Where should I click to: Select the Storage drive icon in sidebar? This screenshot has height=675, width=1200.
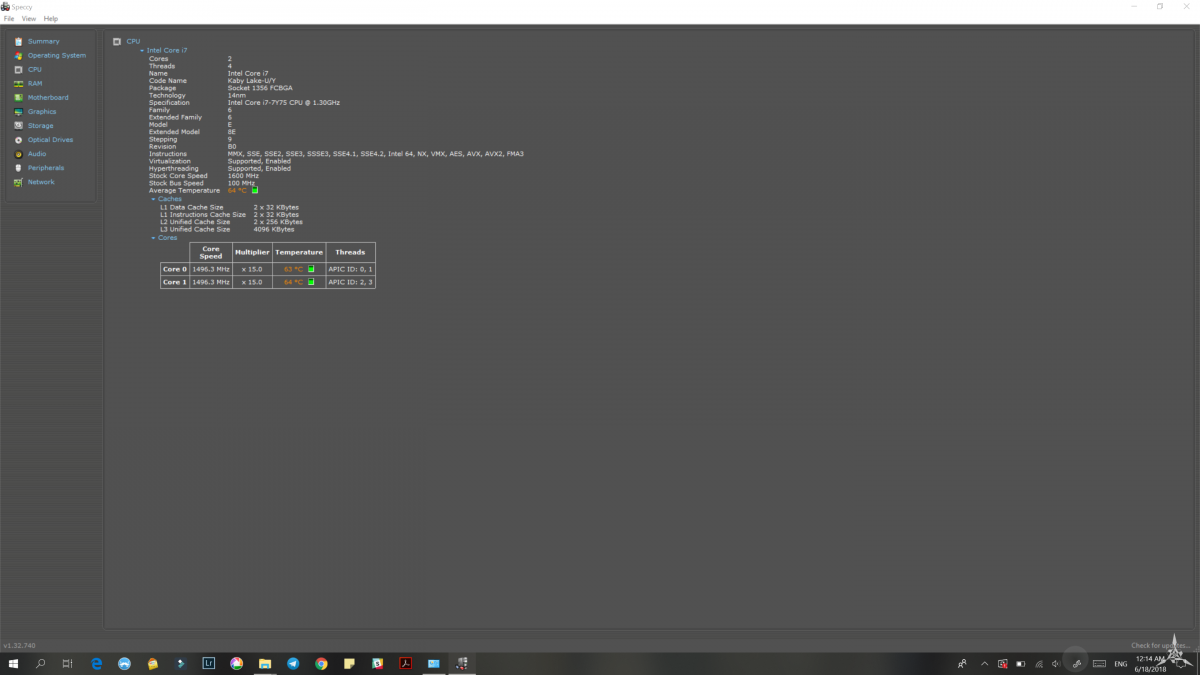(18, 125)
